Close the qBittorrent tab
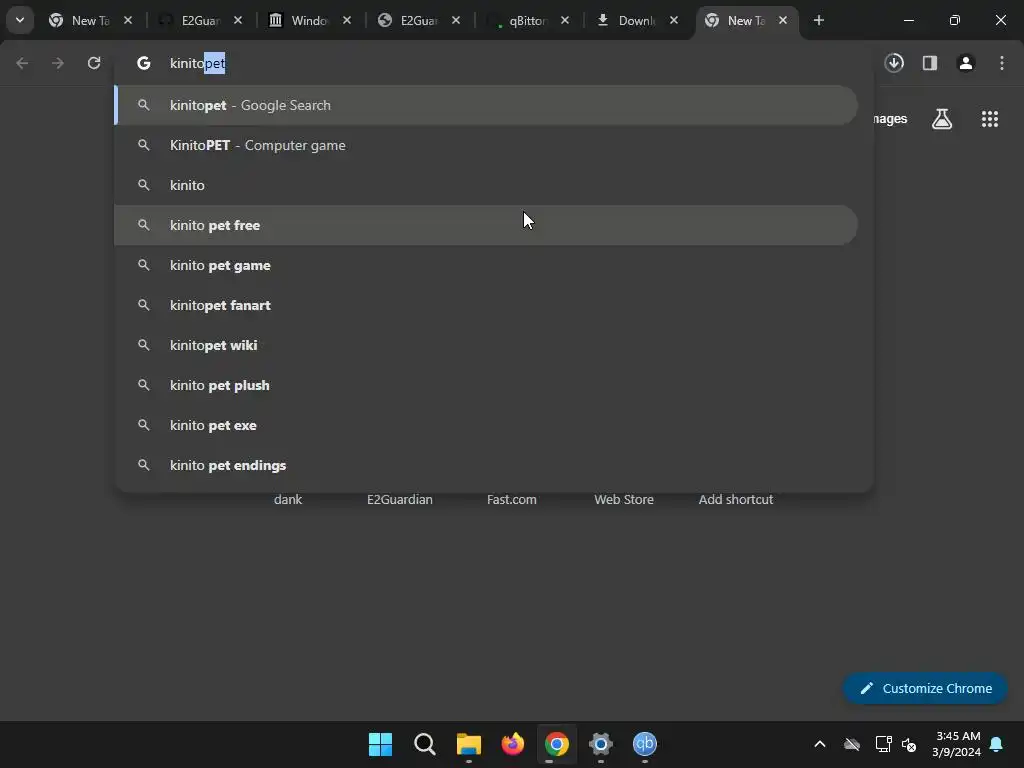Image resolution: width=1024 pixels, height=768 pixels. coord(565,20)
